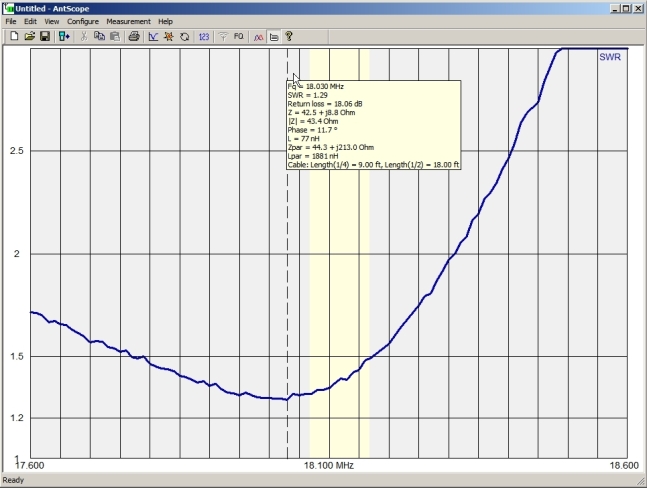Print the graph using printer icon
The image size is (647, 488).
[x=134, y=37]
